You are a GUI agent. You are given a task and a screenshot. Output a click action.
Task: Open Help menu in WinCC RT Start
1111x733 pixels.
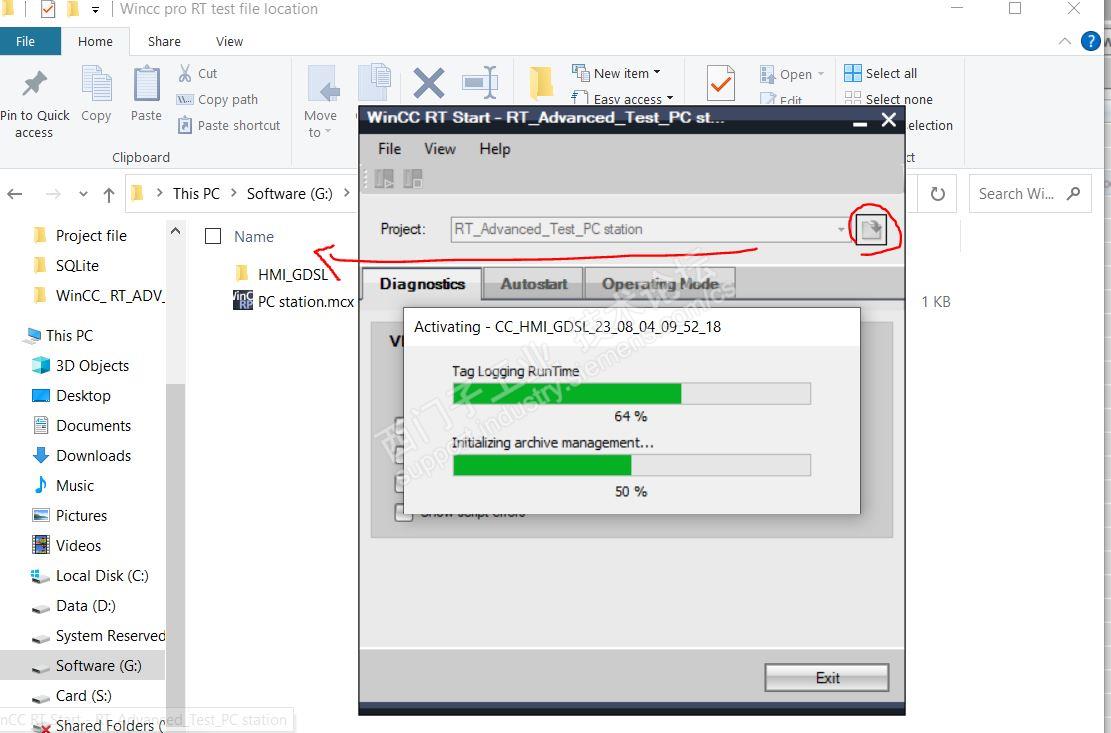(495, 149)
